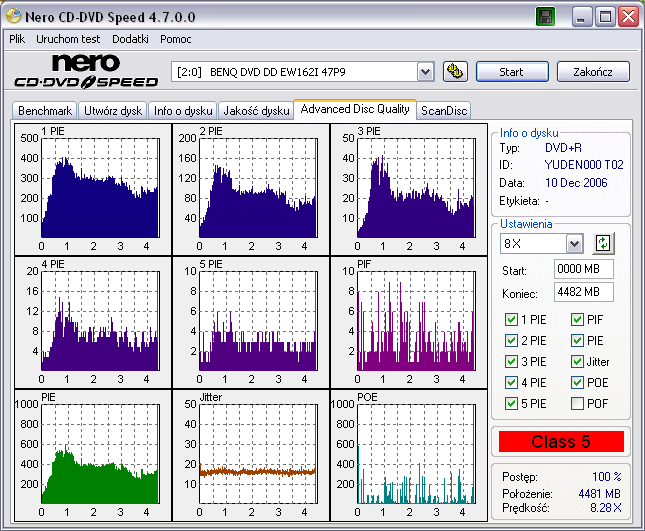645x531 pixels.
Task: Toggle the PIE checkbox in settings
Action: 577,341
